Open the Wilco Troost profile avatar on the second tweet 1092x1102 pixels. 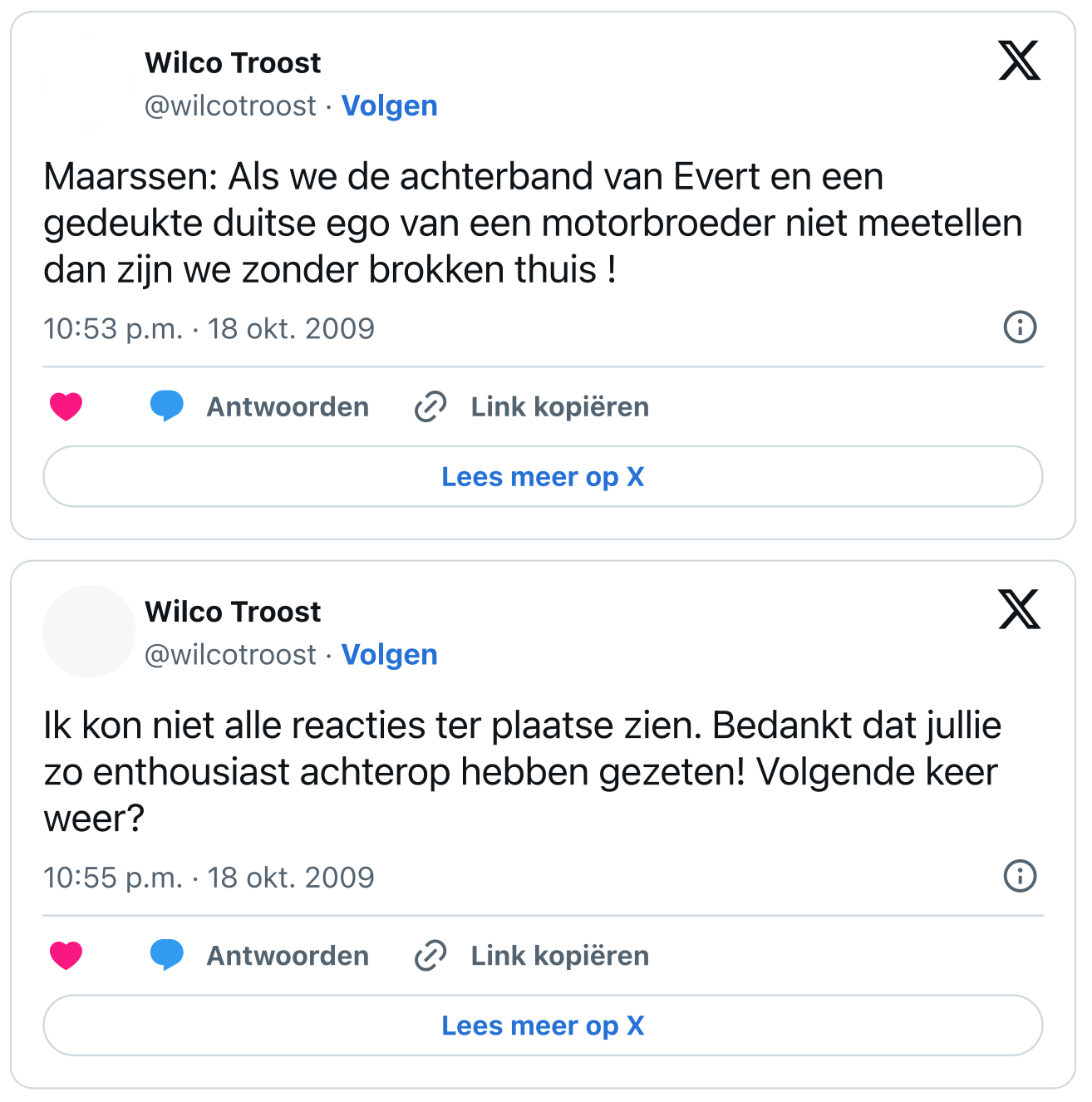[x=89, y=632]
